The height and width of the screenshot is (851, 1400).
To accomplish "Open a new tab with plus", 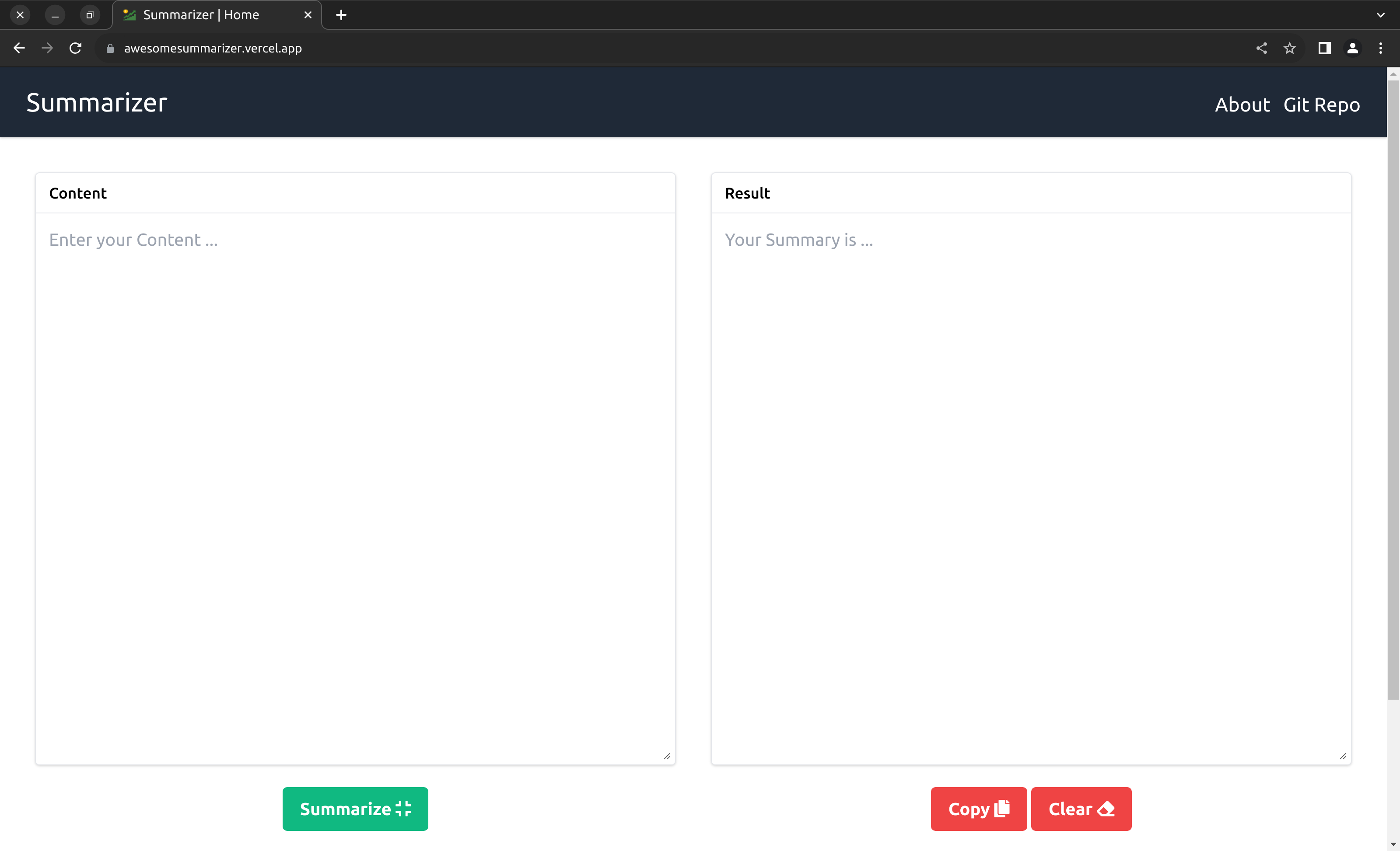I will (341, 15).
